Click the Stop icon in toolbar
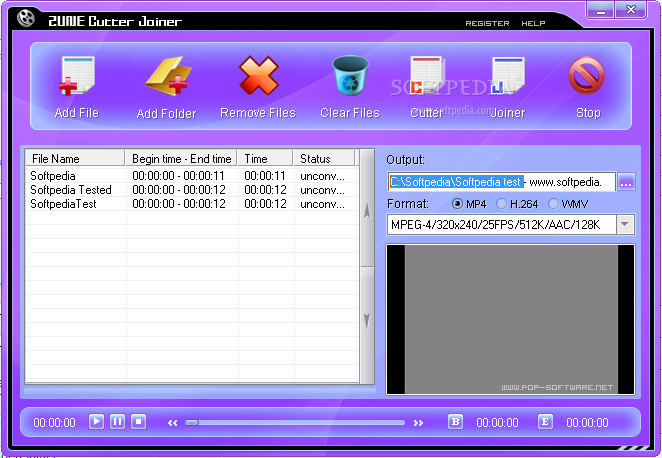The width and height of the screenshot is (662, 458). point(586,76)
